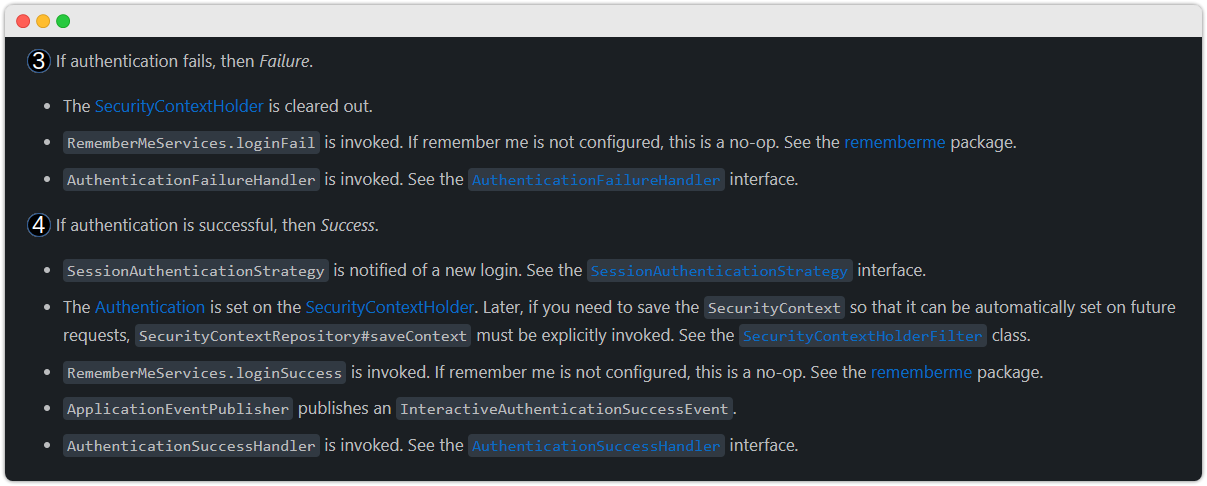Open the rememberme package link after loginFail
Screen dimensions: 1207x486
pos(894,142)
